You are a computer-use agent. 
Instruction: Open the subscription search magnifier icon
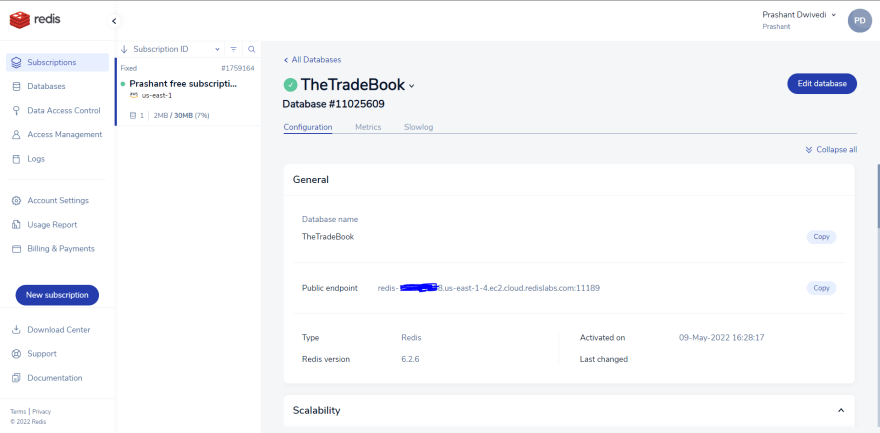point(251,49)
